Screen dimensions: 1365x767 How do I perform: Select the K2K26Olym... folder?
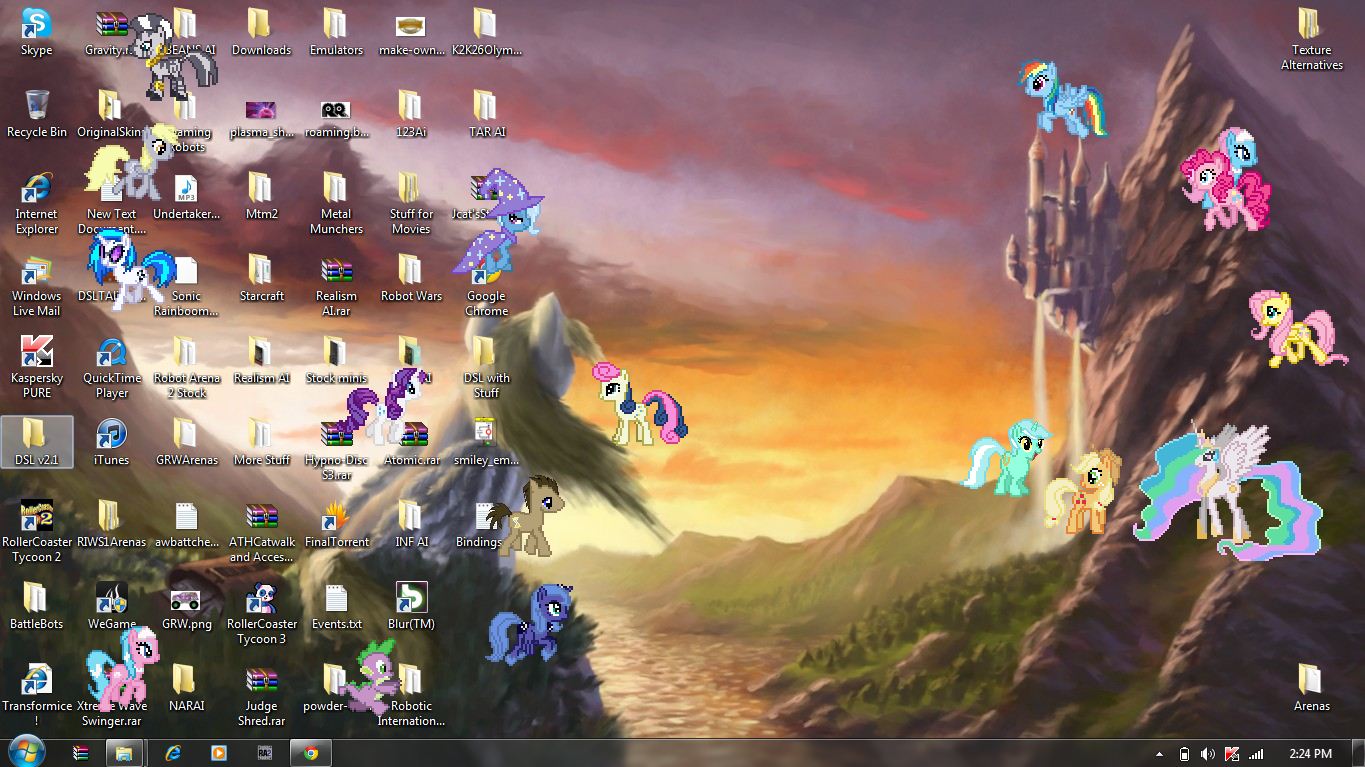pos(486,32)
